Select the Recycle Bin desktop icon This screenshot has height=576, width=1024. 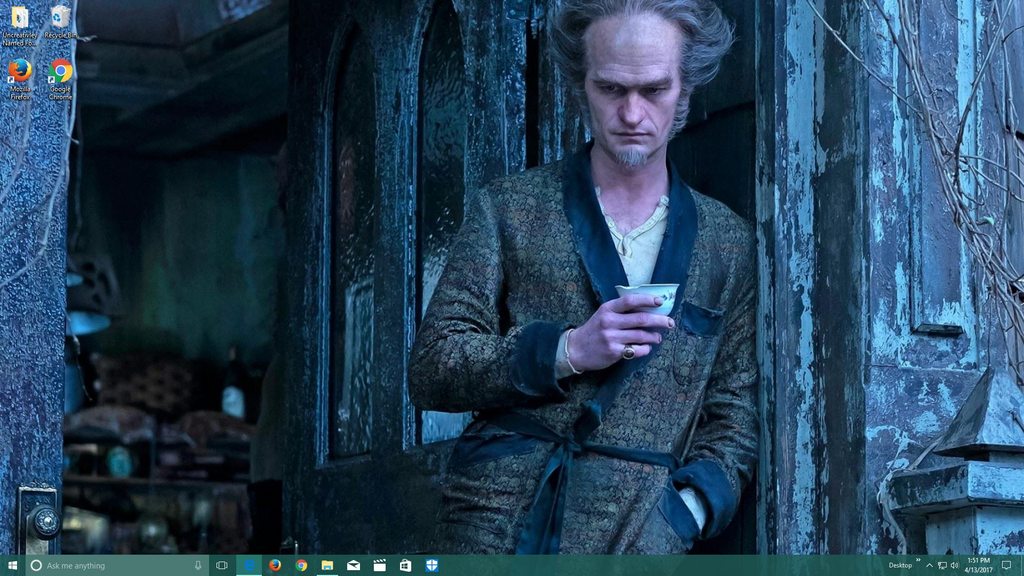click(x=60, y=24)
